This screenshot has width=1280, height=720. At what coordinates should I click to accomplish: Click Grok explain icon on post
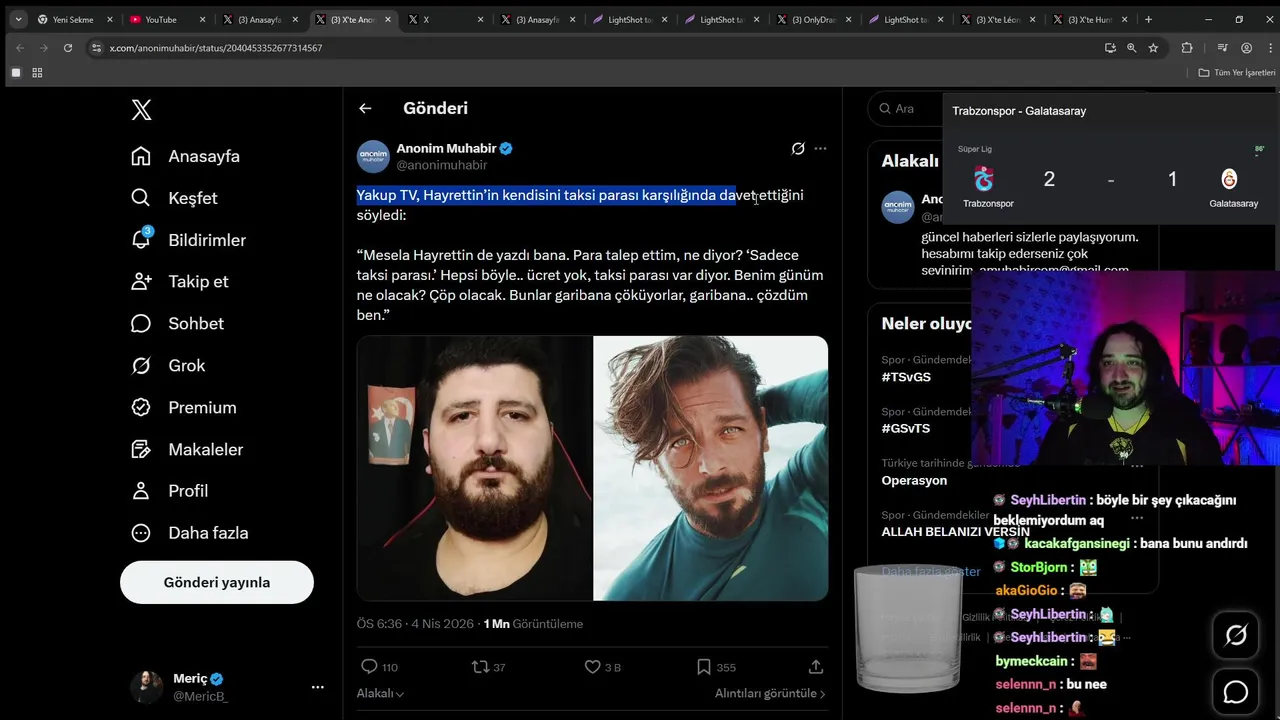pyautogui.click(x=798, y=148)
